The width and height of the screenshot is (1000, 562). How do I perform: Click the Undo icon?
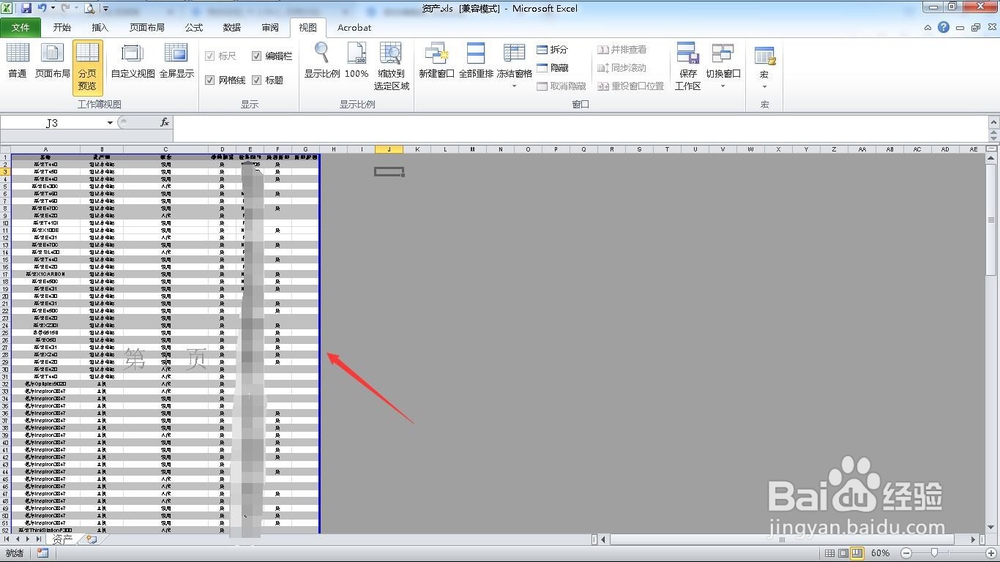[41, 8]
